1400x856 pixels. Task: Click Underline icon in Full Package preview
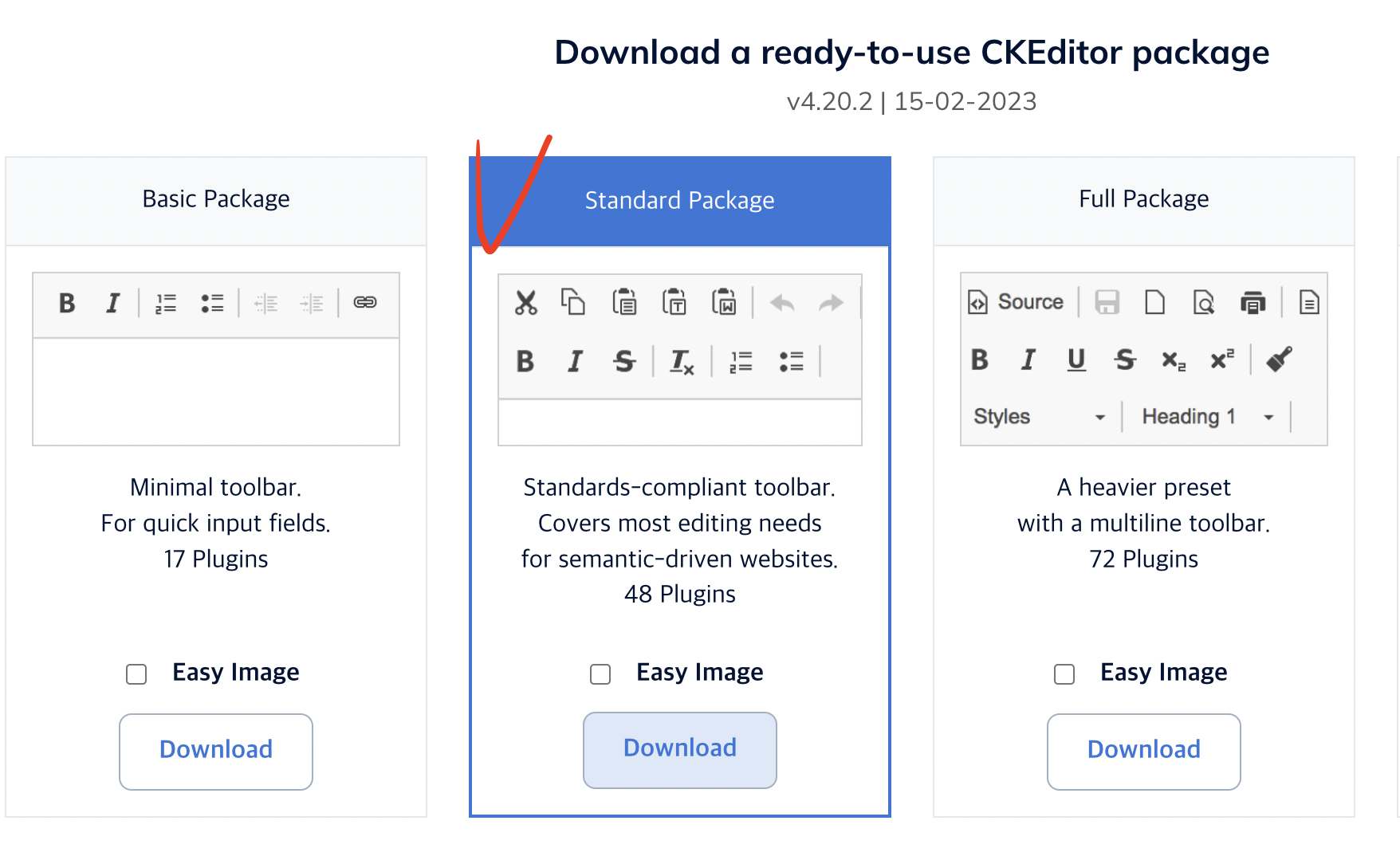pyautogui.click(x=1076, y=359)
